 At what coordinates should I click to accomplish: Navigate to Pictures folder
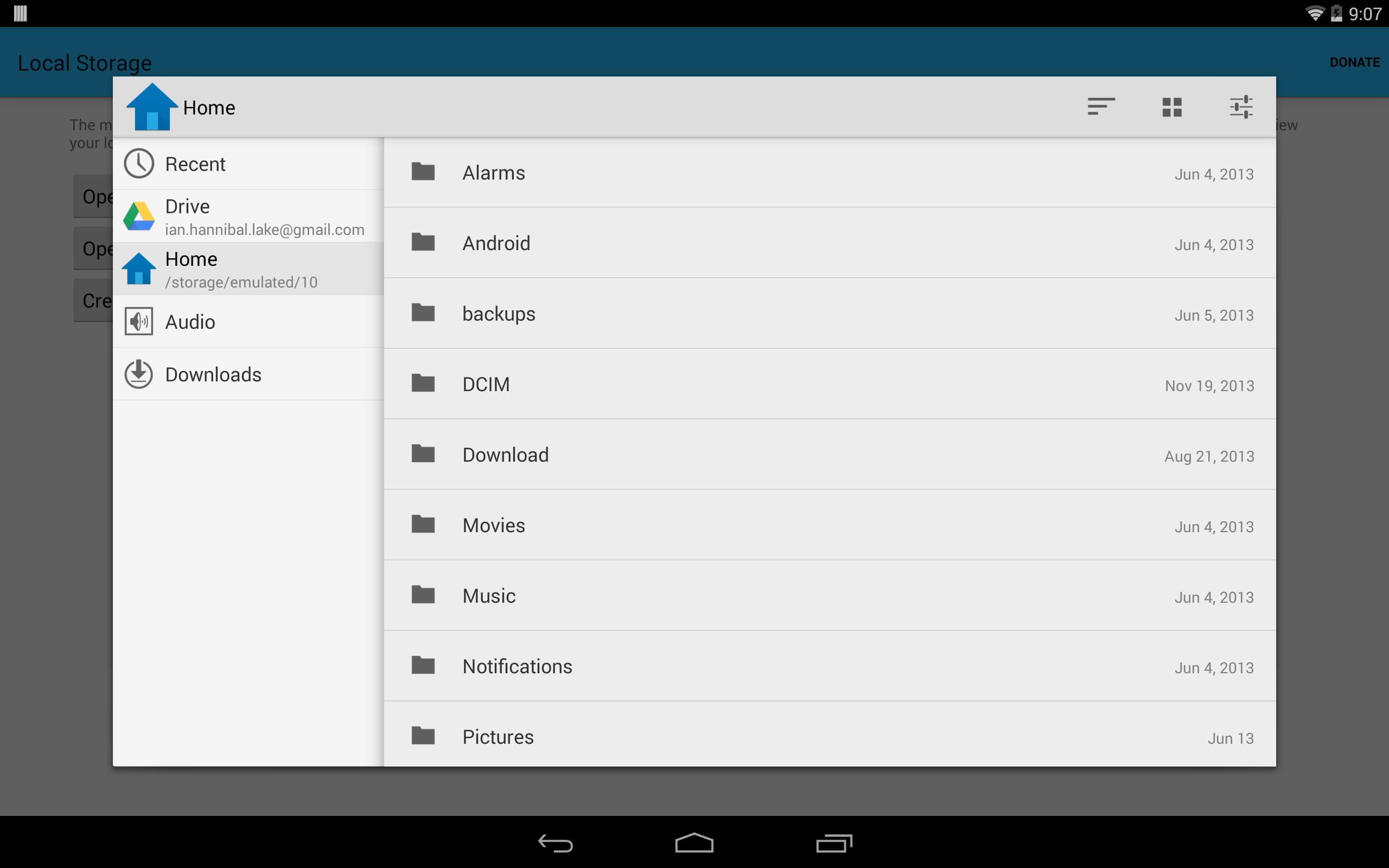click(x=496, y=735)
